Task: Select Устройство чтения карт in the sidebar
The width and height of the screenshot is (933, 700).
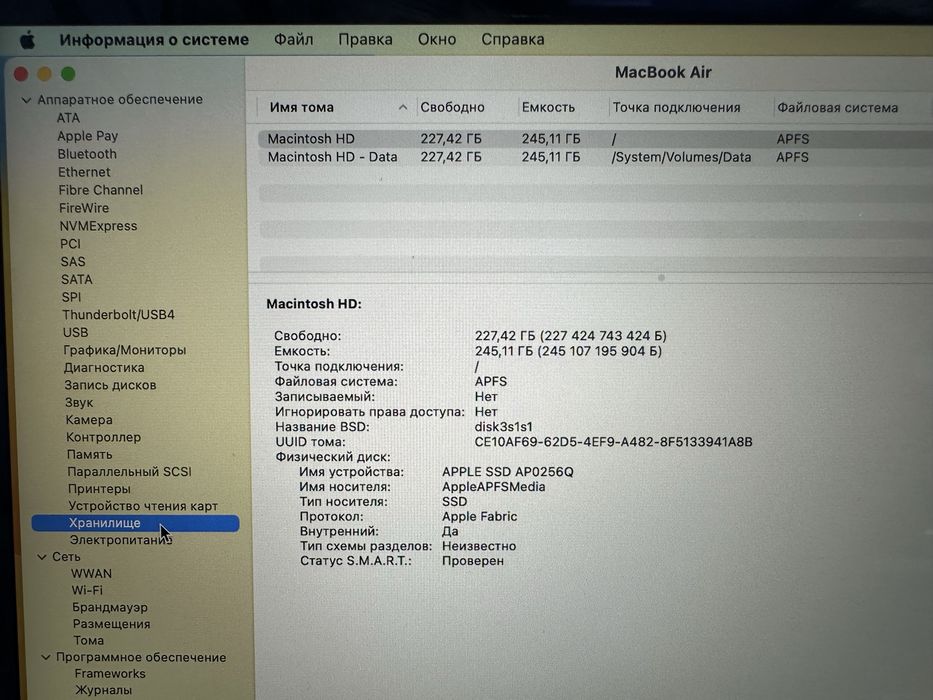Action: click(143, 506)
